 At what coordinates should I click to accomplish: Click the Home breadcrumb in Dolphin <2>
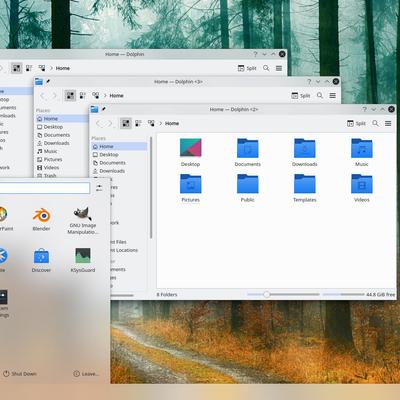coord(172,123)
